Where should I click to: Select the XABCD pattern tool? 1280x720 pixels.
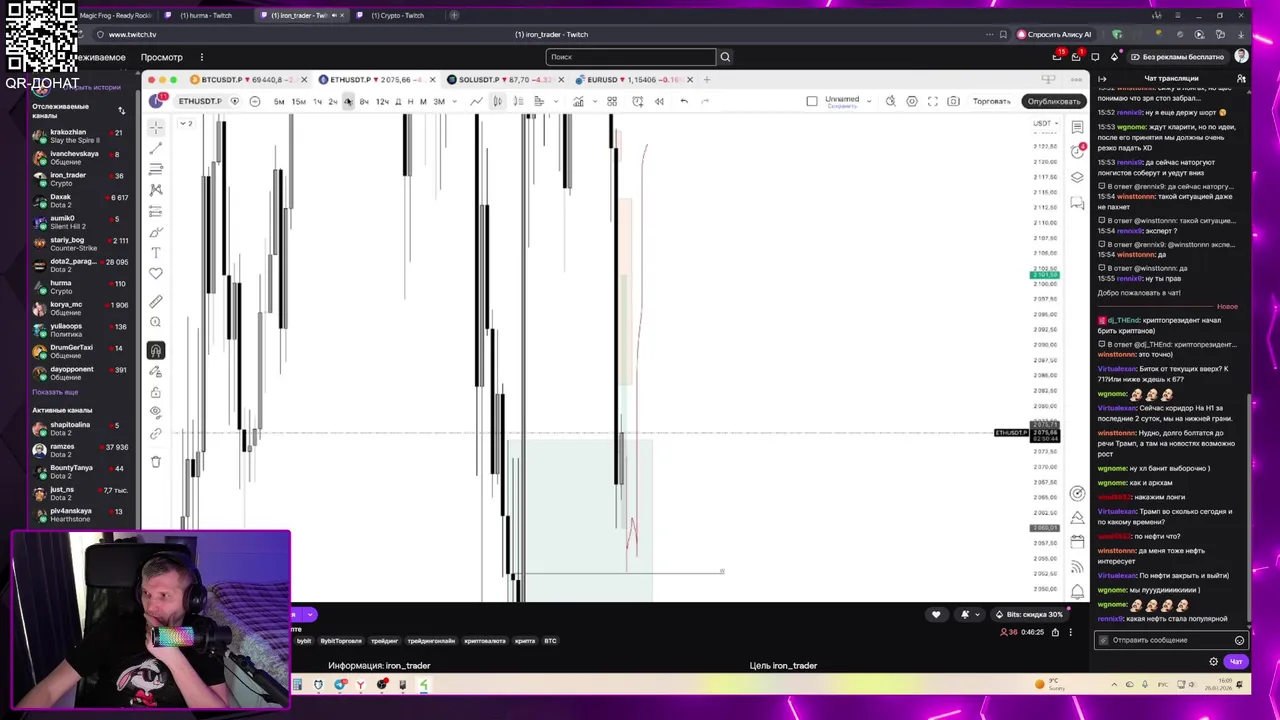point(156,190)
